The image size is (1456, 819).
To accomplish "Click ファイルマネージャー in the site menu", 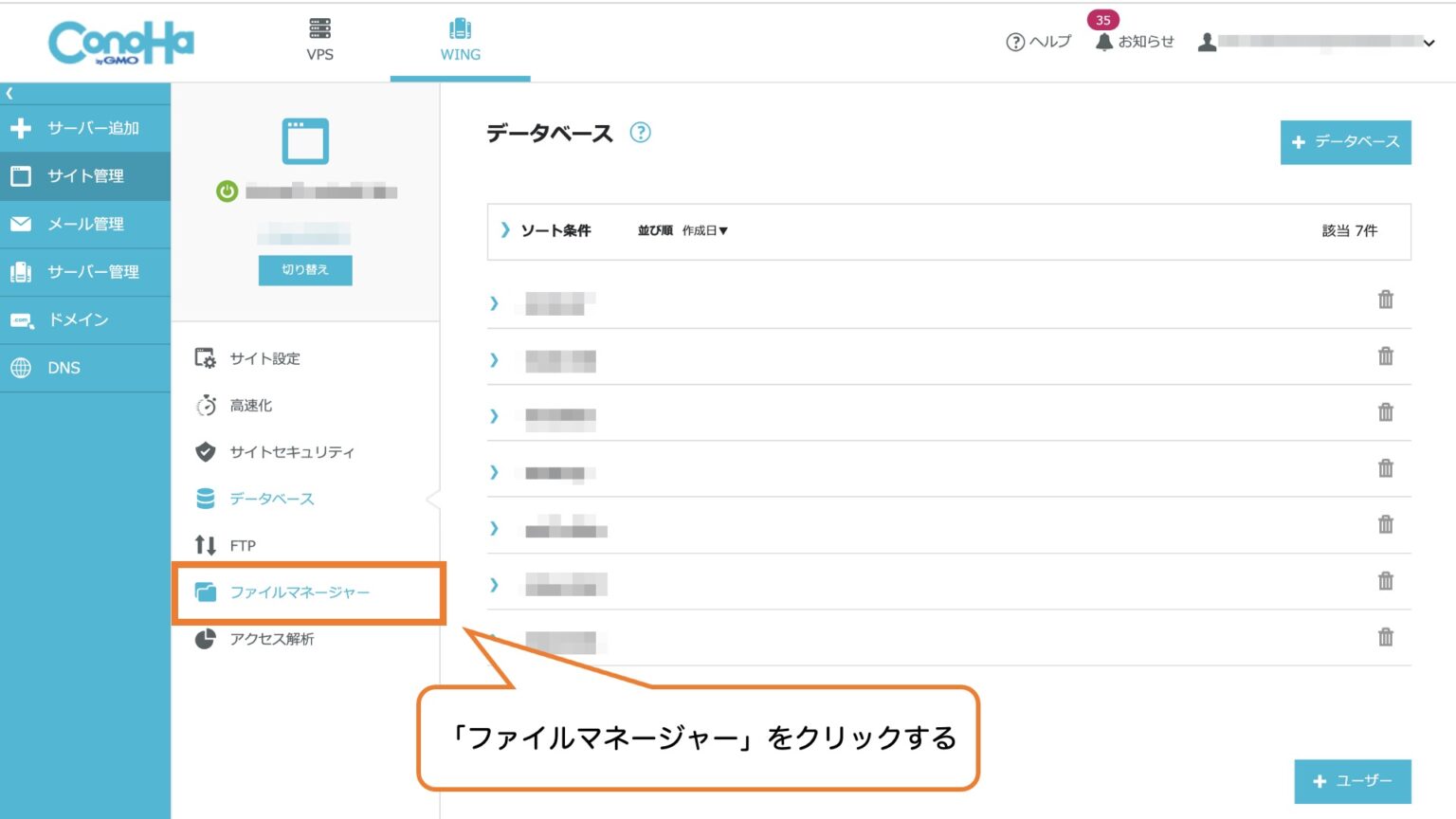I will click(x=300, y=591).
